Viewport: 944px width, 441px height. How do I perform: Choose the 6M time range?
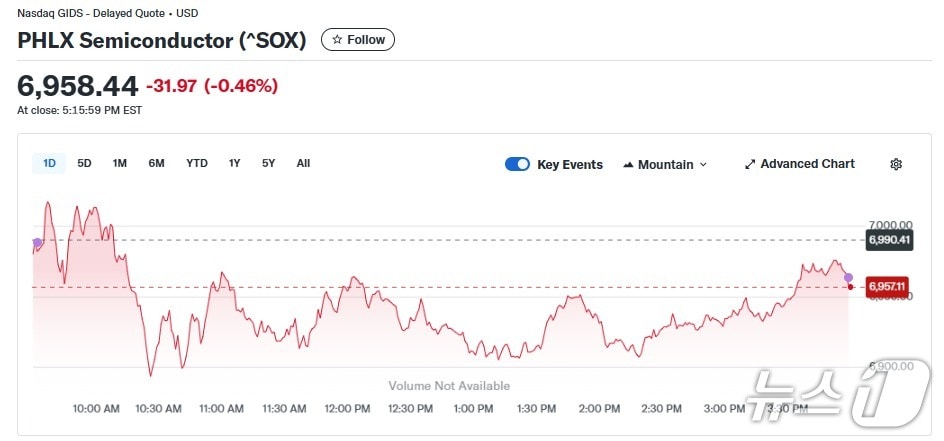156,163
